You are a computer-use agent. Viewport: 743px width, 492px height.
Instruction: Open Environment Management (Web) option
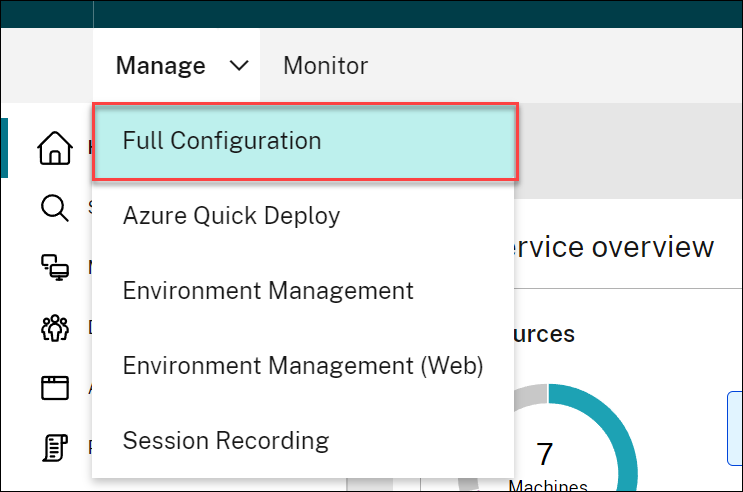tap(302, 366)
